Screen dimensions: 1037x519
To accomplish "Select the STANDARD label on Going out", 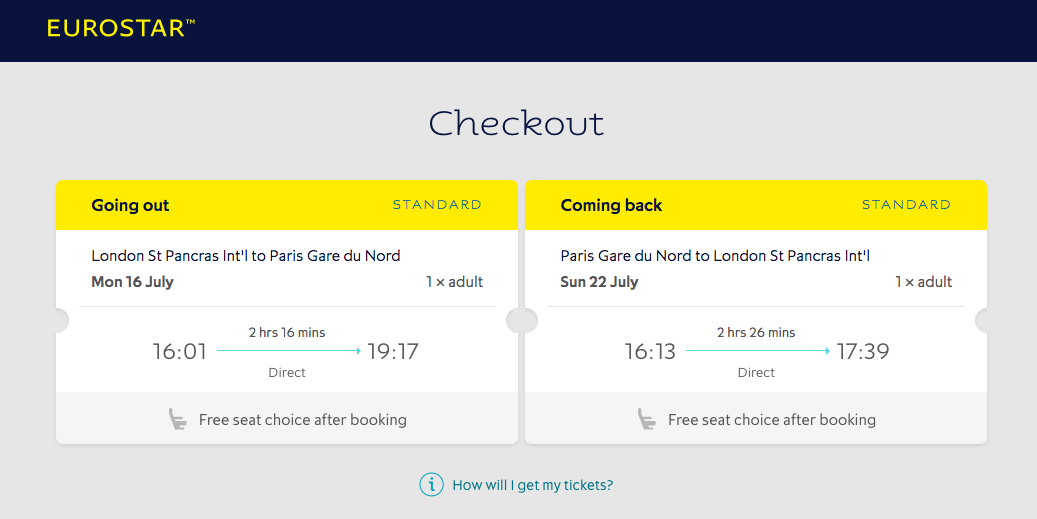I will (x=437, y=205).
